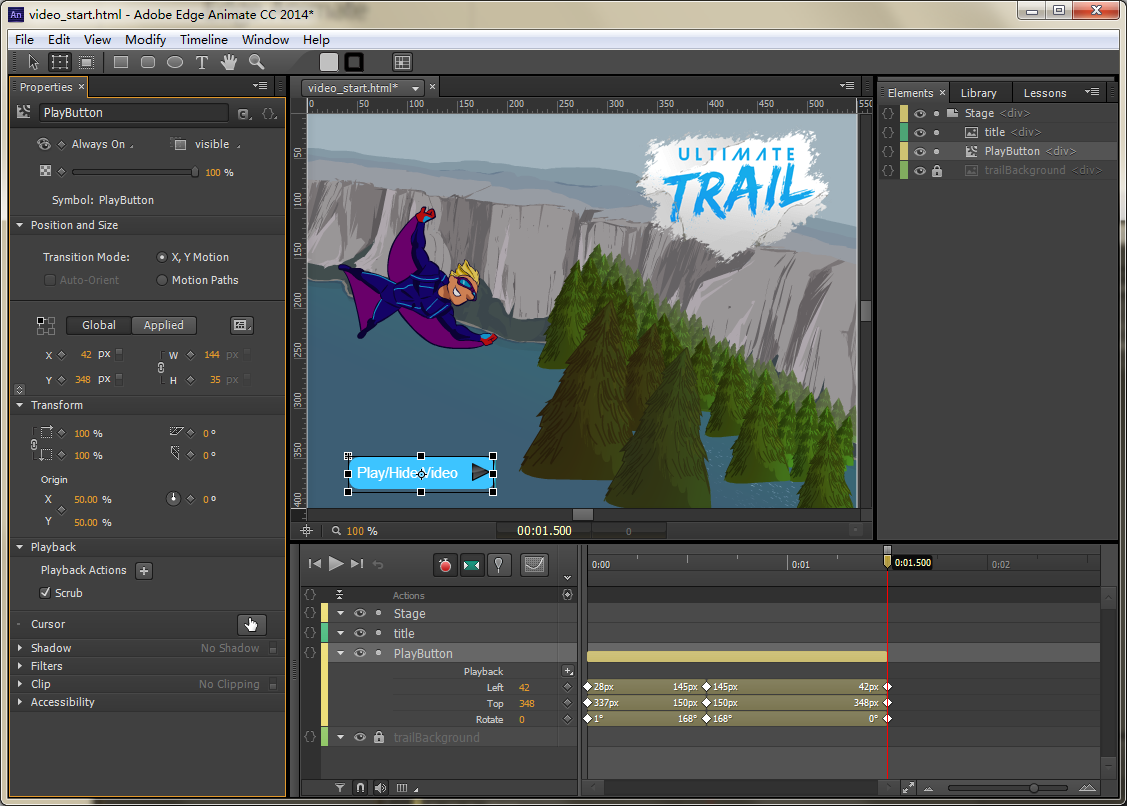Collapse the Playback section
Image resolution: width=1127 pixels, height=806 pixels.
(x=19, y=547)
